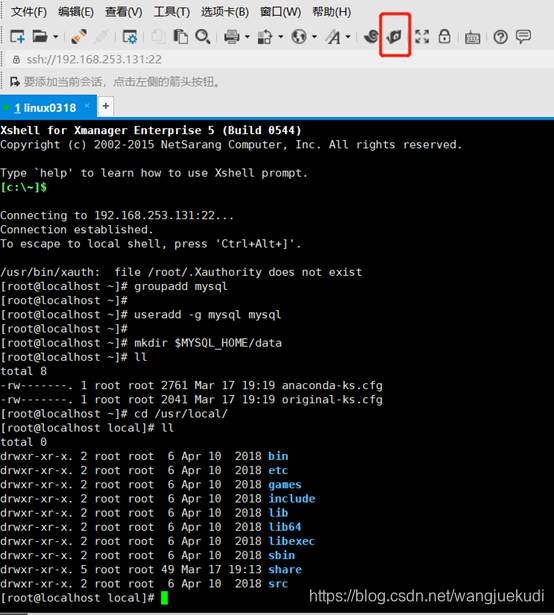Viewport: 554px width, 615px height.
Task: Click the chat feedback bubble icon
Action: [x=523, y=36]
